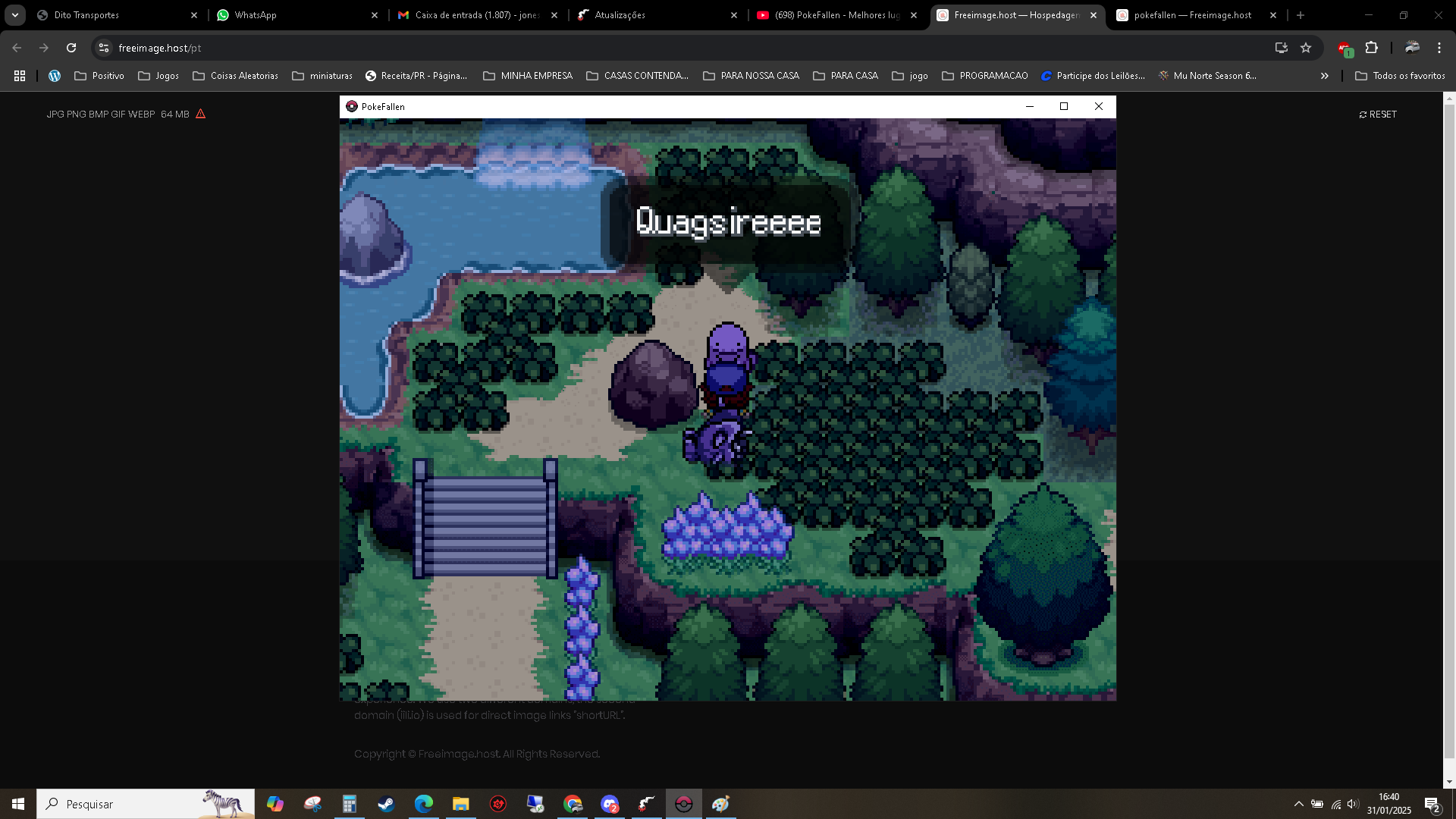Open a new browser tab
This screenshot has height=819, width=1456.
click(1301, 15)
